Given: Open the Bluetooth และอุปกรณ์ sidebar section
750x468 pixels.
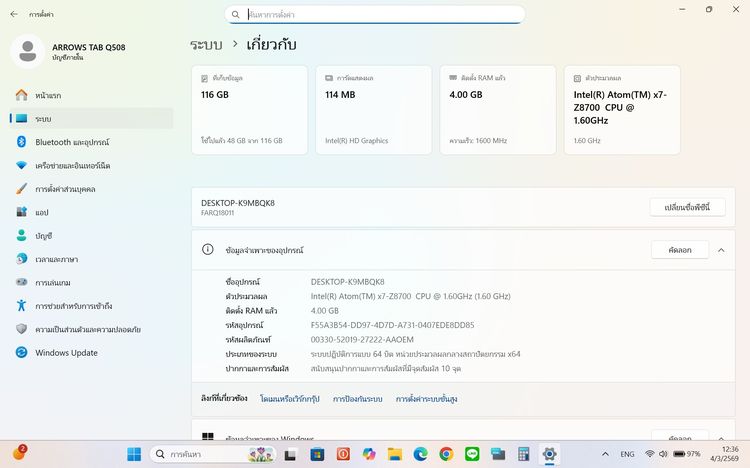Looking at the screenshot, I should [x=72, y=142].
